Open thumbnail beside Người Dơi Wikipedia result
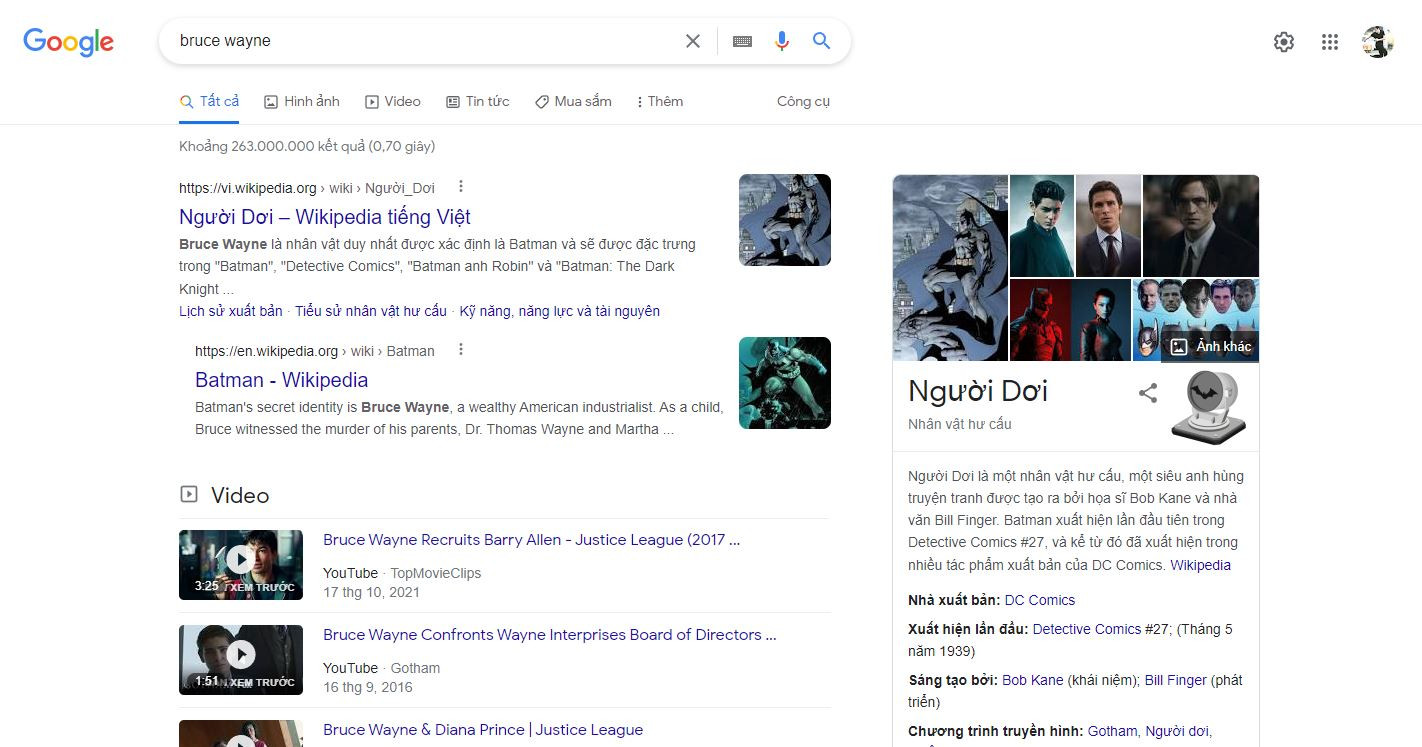Image resolution: width=1422 pixels, height=747 pixels. 785,220
